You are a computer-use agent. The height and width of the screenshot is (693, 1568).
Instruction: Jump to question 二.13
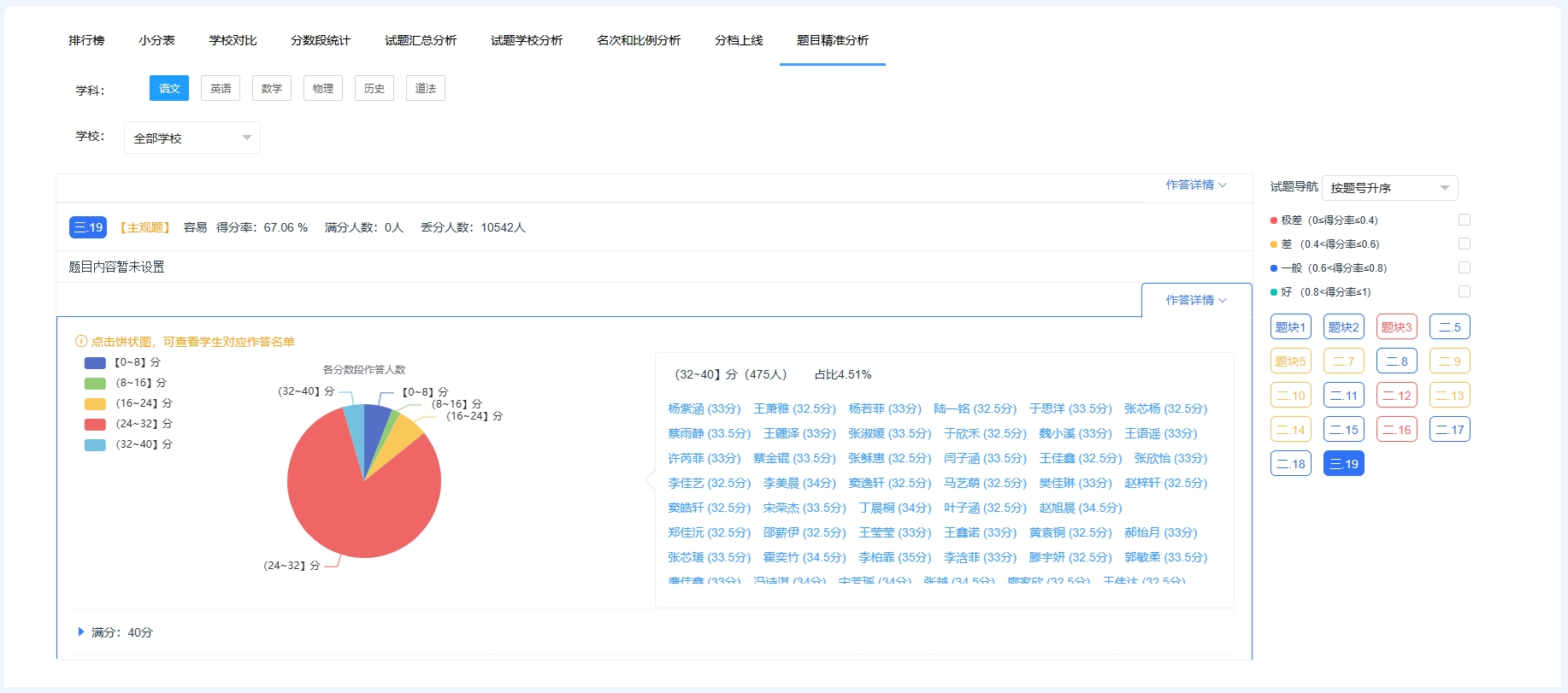(1449, 395)
